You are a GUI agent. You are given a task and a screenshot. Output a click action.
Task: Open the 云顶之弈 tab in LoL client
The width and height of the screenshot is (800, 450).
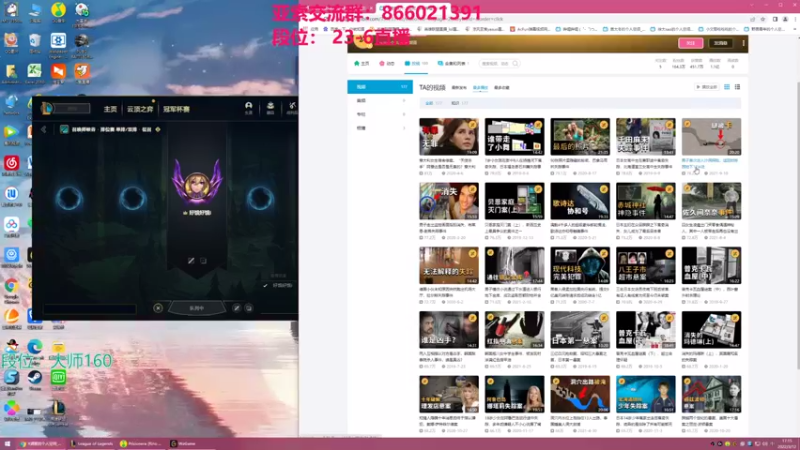140,109
